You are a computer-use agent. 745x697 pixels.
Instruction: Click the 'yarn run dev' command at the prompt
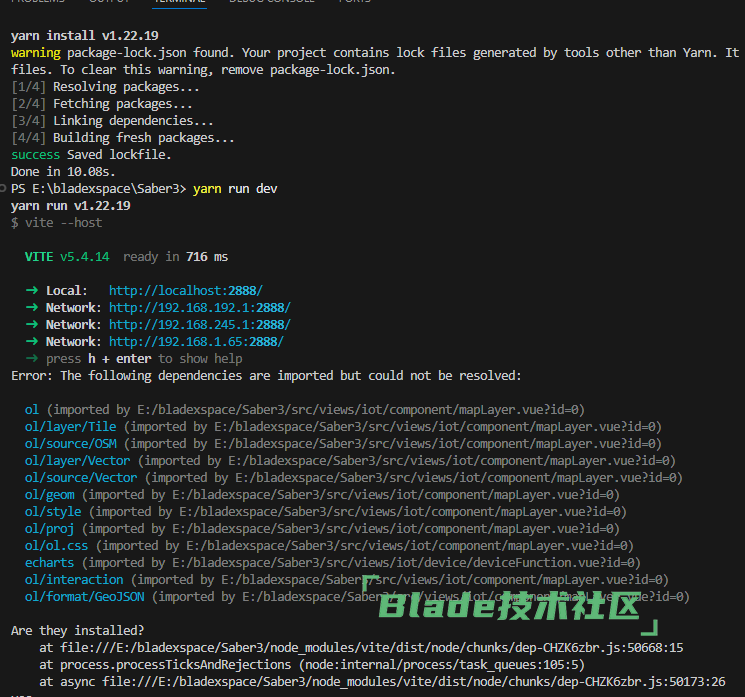(235, 189)
